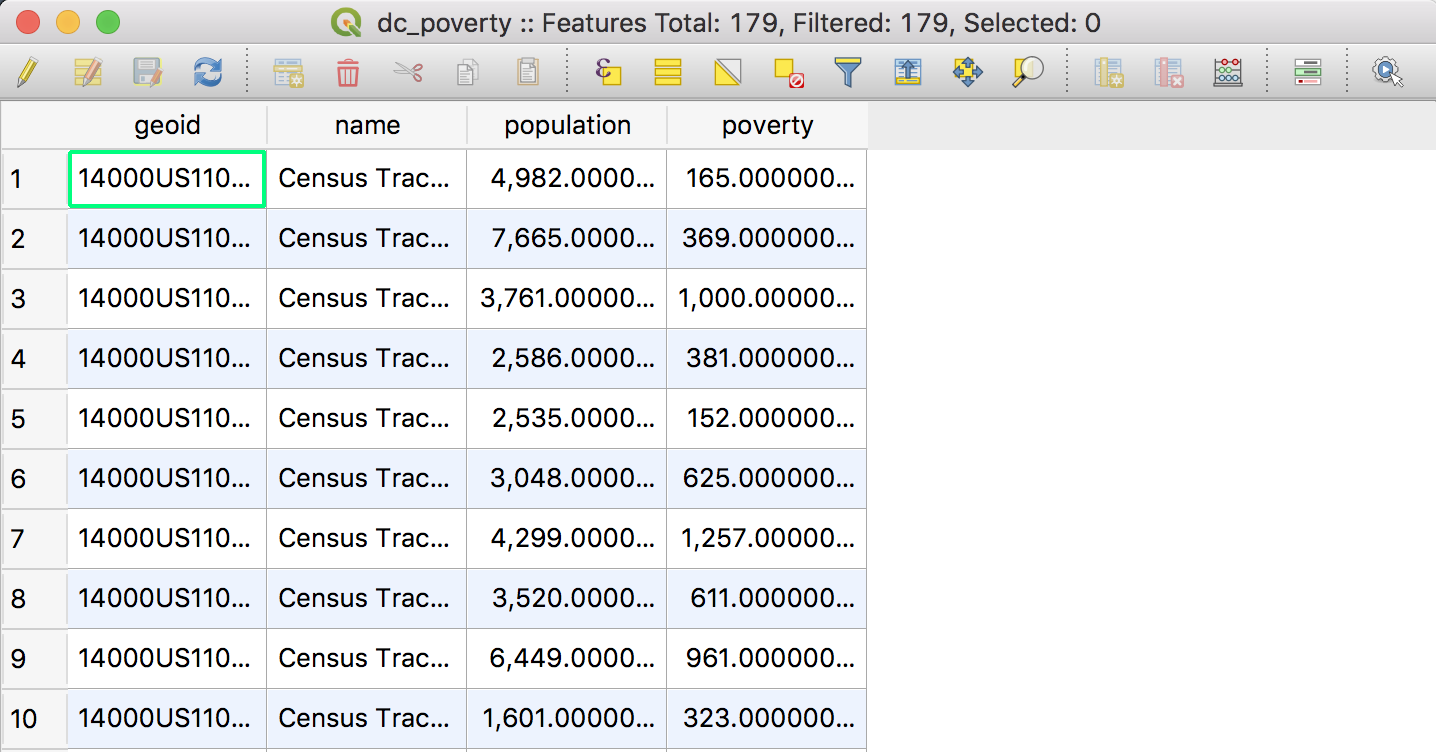Click population value 6,449.0000...
Screen dimensions: 1436x752
[x=567, y=659]
